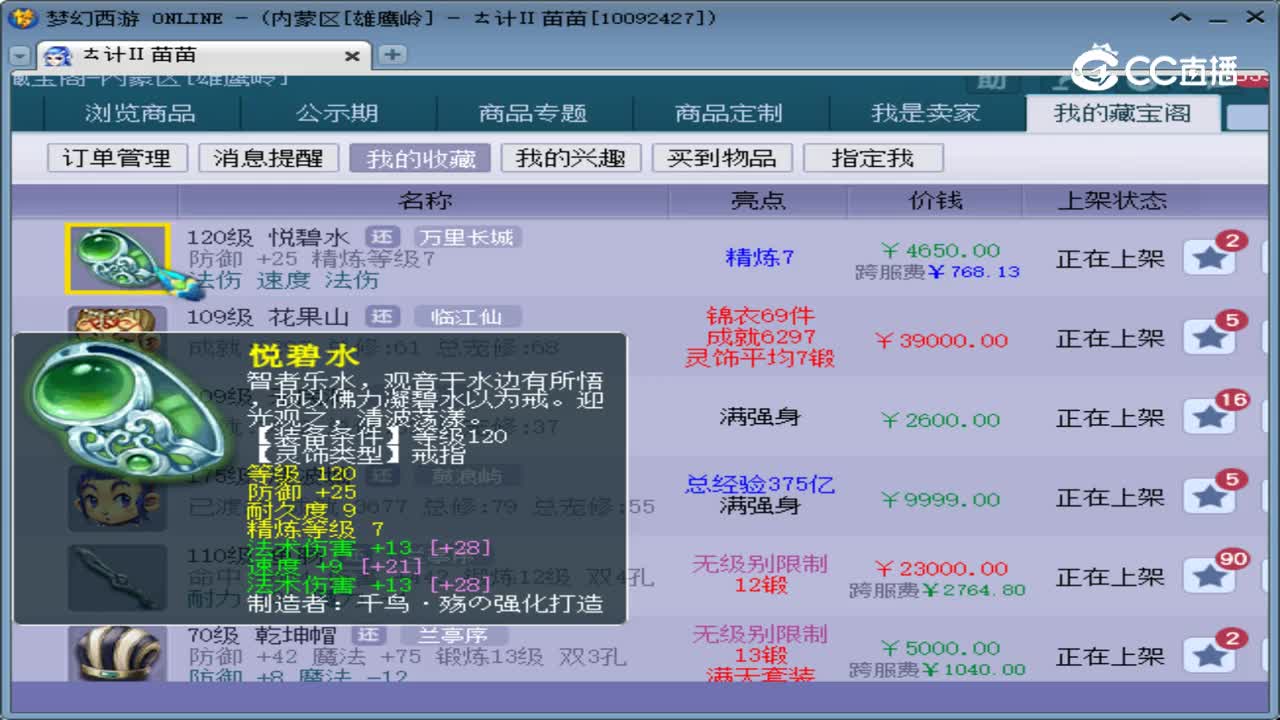
Task: Click the 还 badge next to 乾坤帽
Action: click(369, 635)
